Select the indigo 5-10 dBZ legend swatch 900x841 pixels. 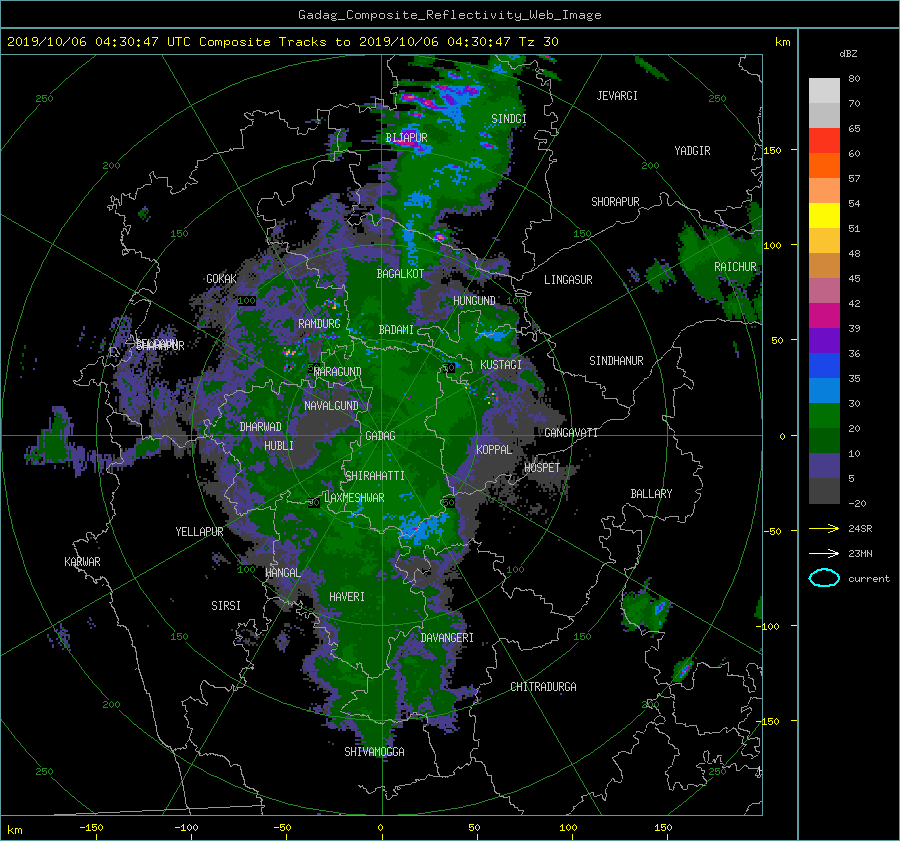point(824,466)
